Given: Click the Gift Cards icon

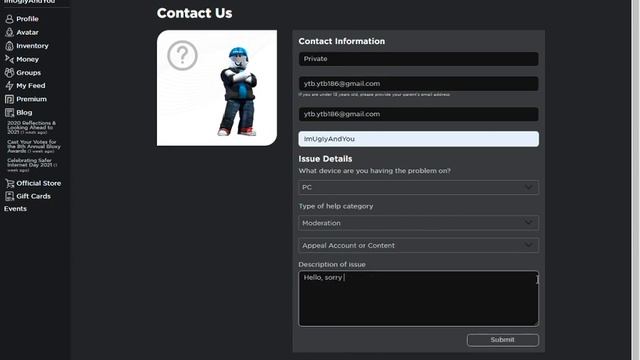Looking at the screenshot, I should (9, 196).
